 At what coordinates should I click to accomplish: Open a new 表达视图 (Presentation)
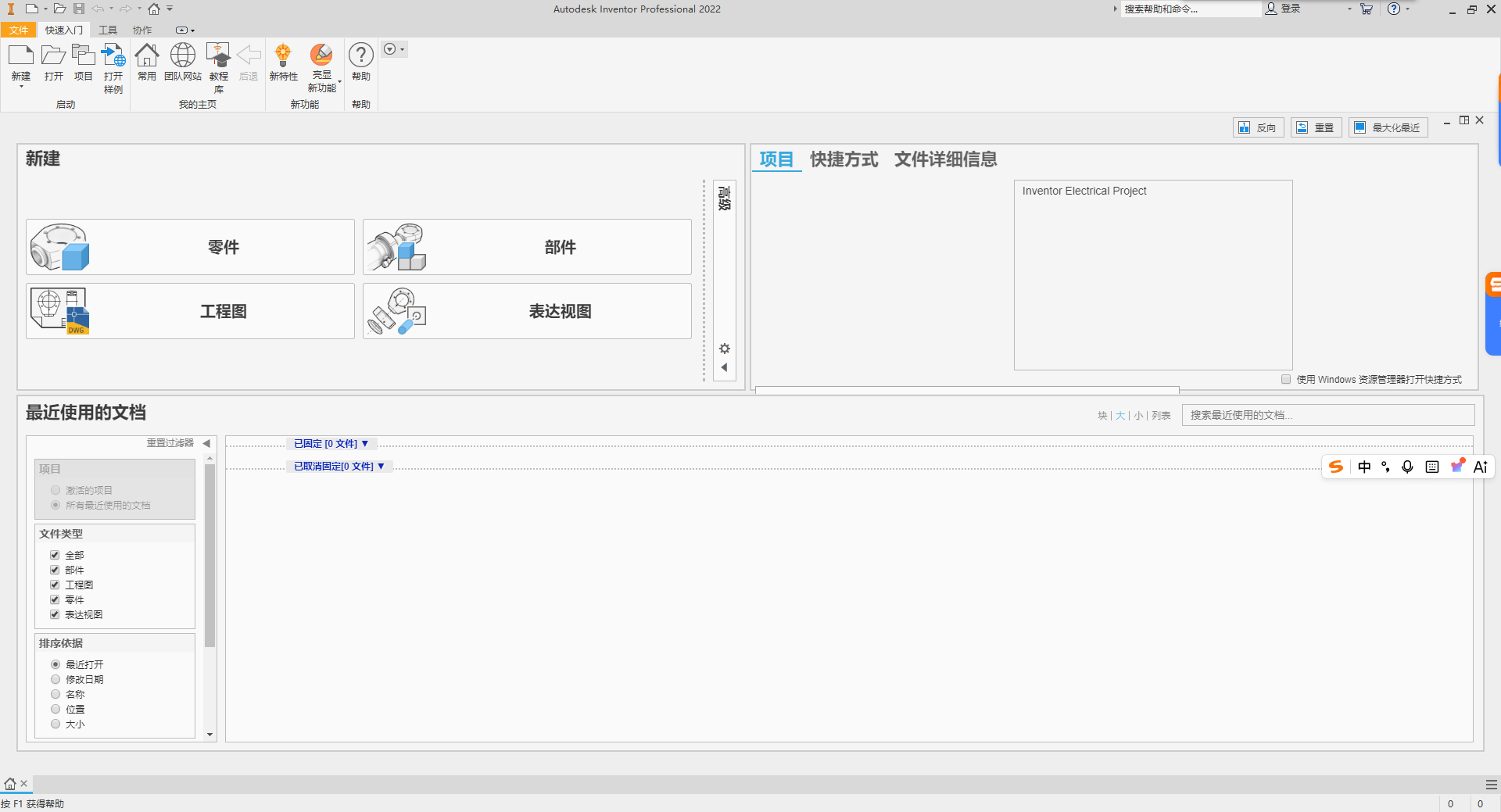click(525, 311)
